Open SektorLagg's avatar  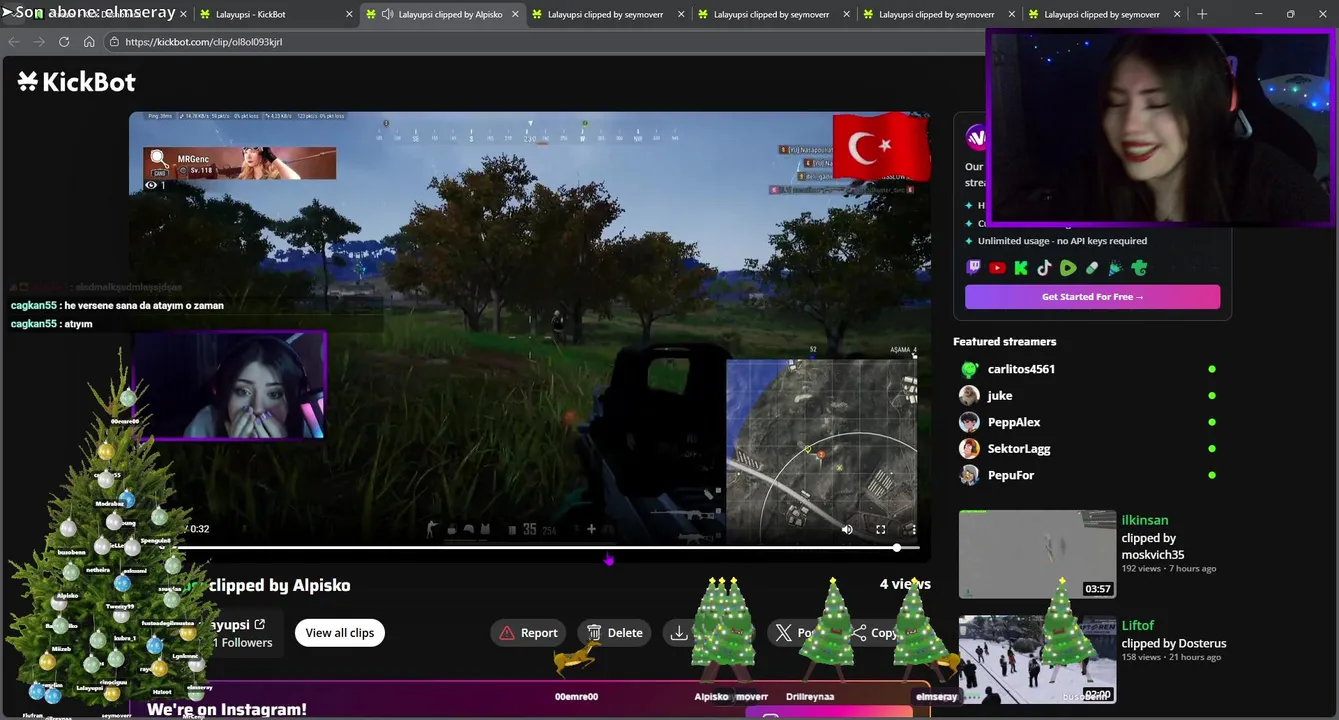pyautogui.click(x=969, y=448)
